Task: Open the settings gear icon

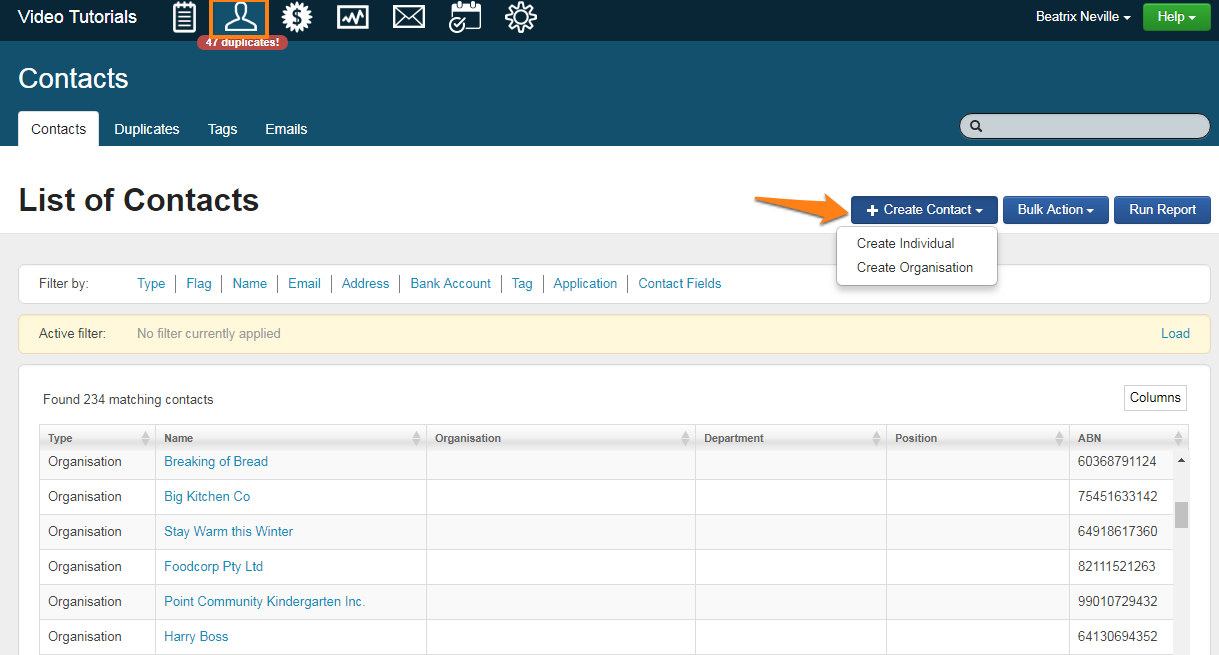Action: click(521, 17)
